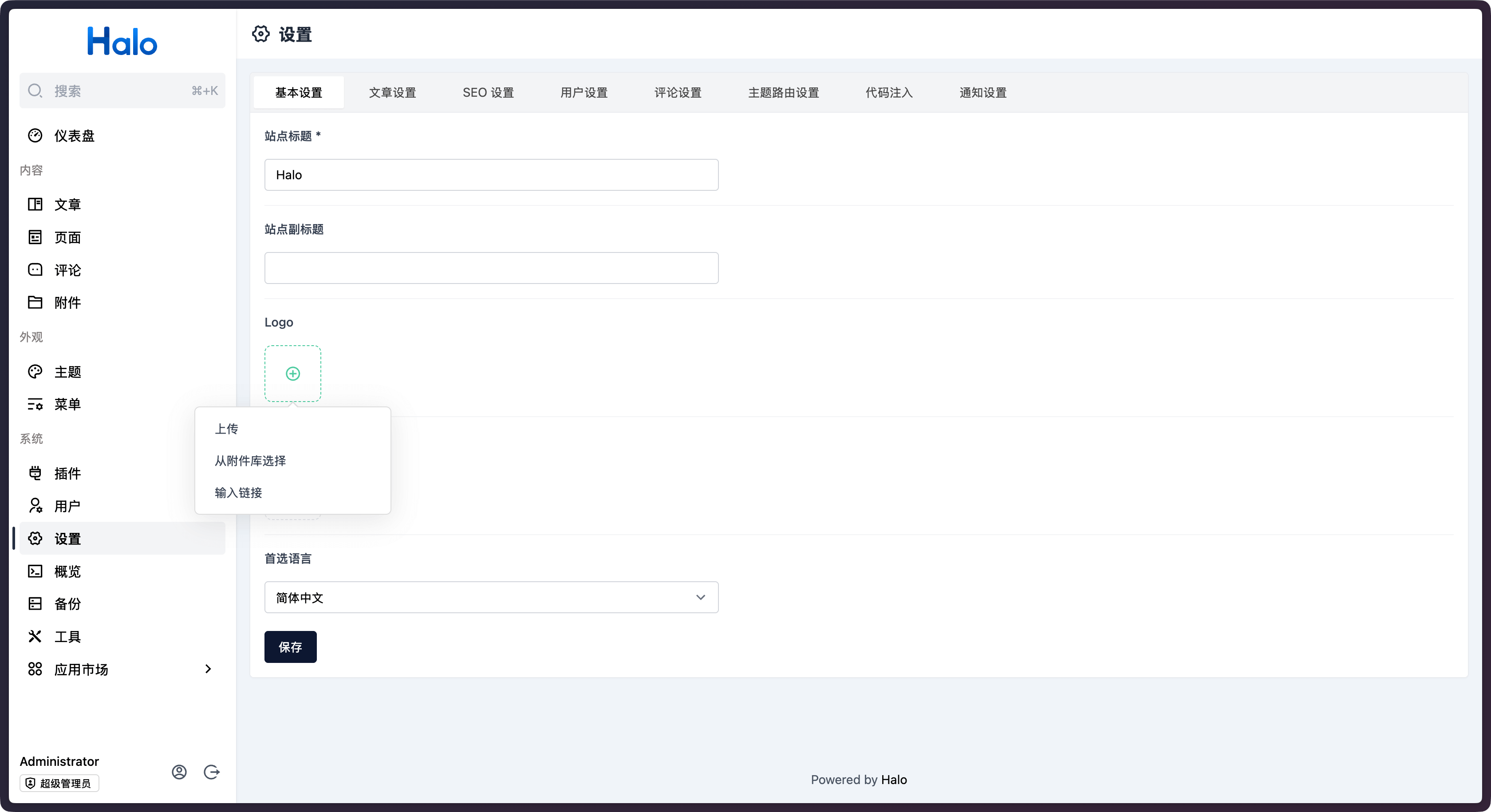Open Backup via the backup icon (备份)
Image resolution: width=1491 pixels, height=812 pixels.
click(35, 603)
